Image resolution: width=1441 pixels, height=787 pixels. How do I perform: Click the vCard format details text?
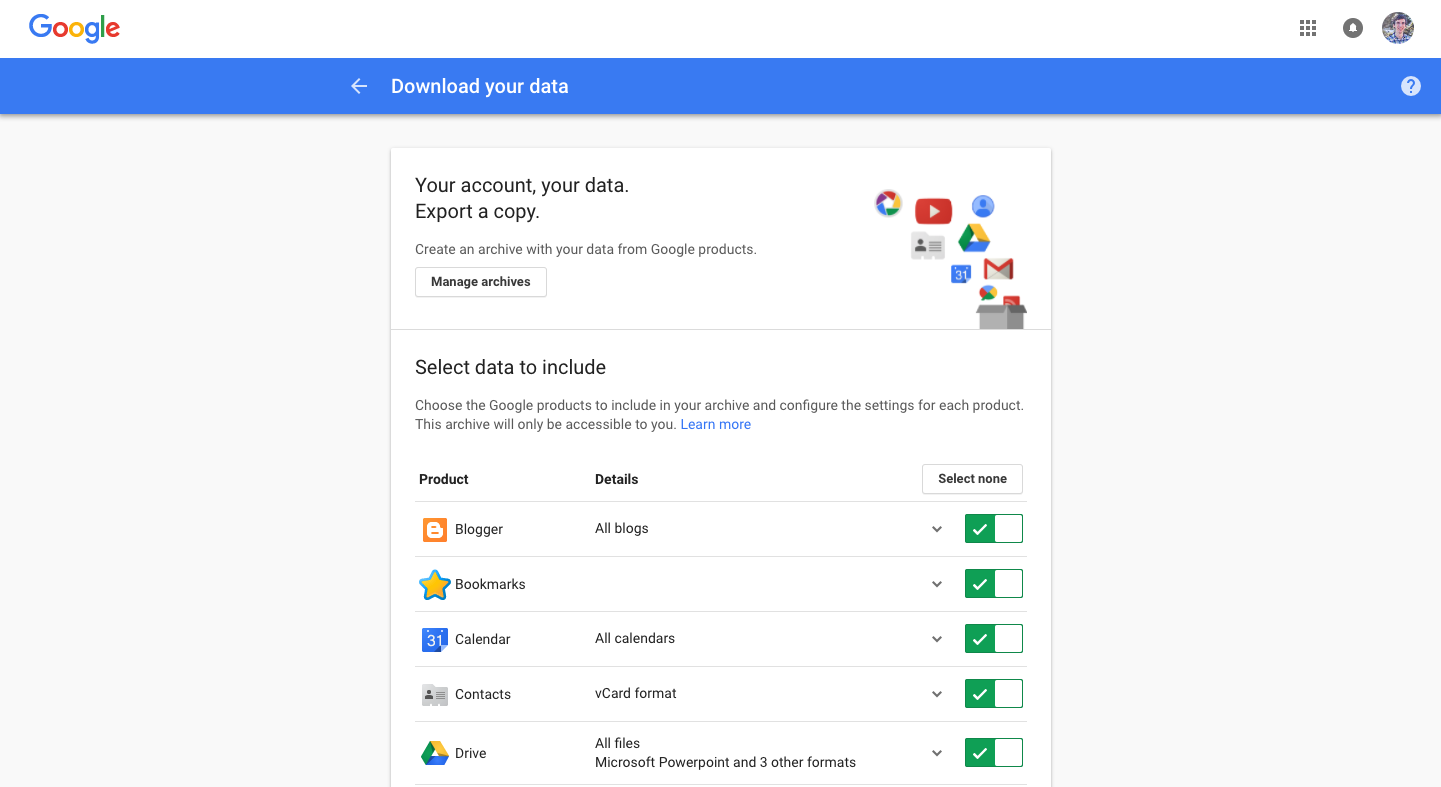click(x=636, y=693)
